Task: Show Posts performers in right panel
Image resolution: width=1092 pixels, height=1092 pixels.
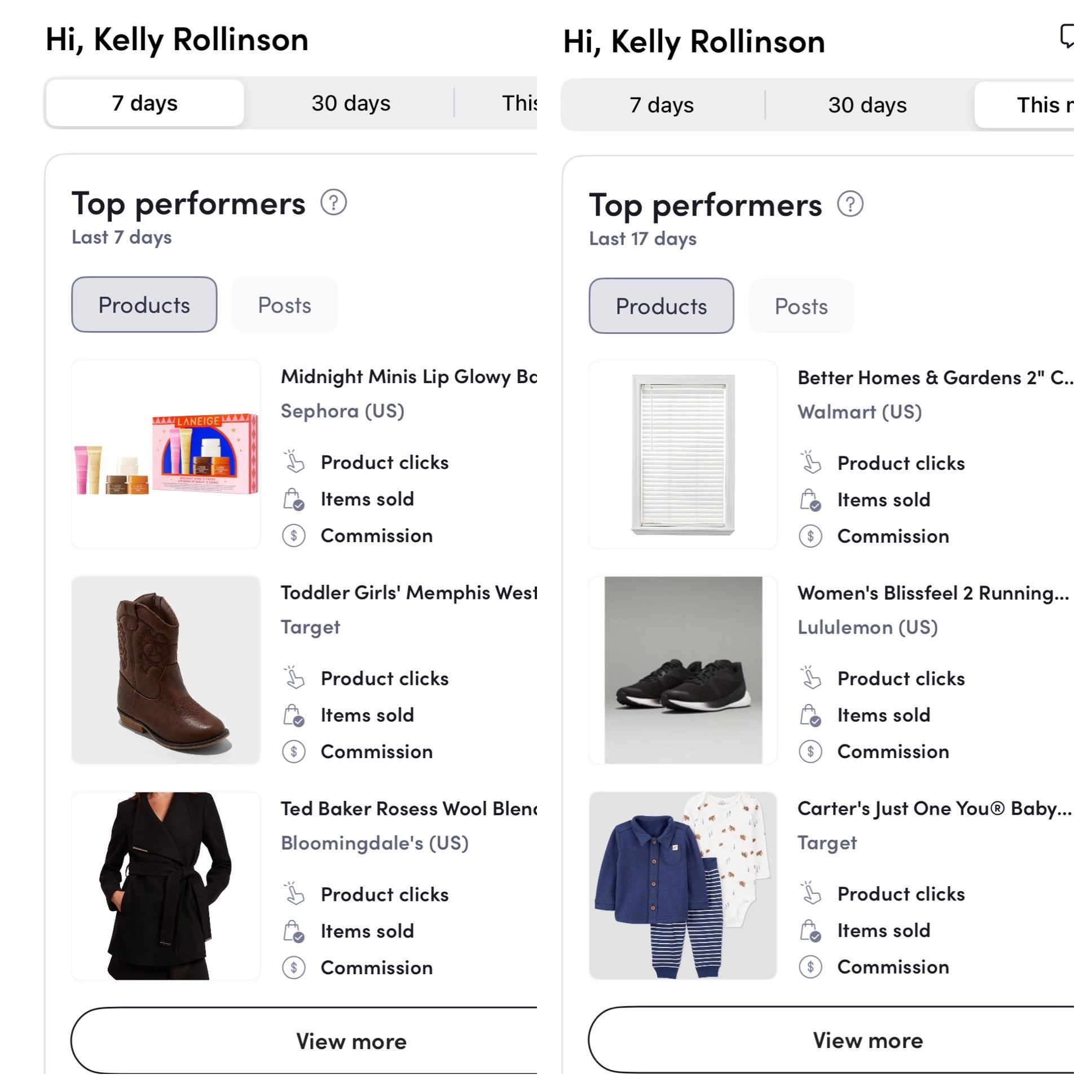Action: point(801,306)
